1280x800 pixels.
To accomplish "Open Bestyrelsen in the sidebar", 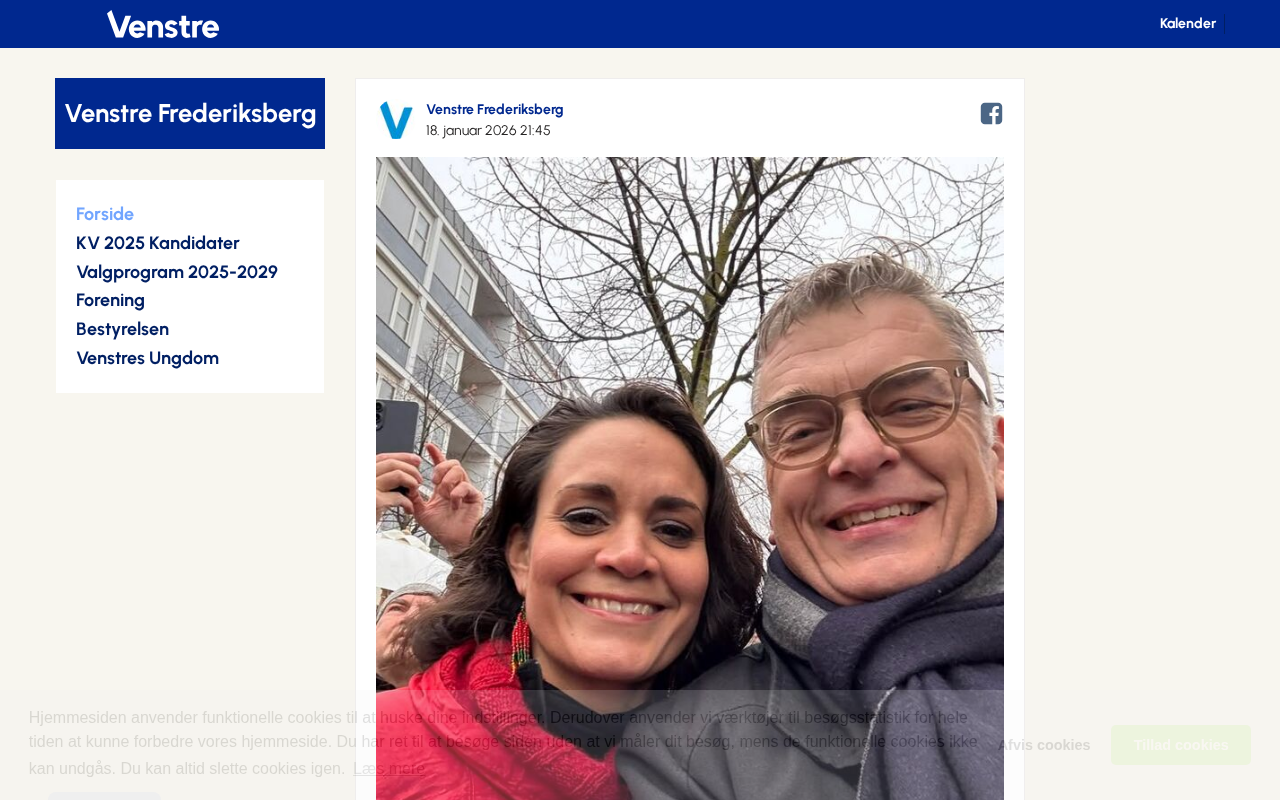I will tap(122, 329).
